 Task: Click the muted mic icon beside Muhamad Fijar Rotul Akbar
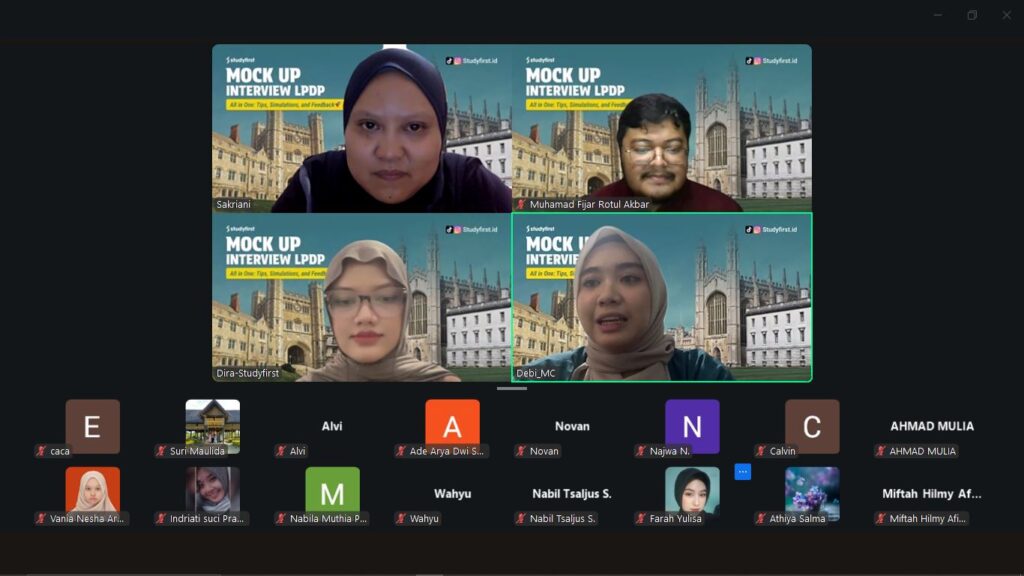click(521, 204)
